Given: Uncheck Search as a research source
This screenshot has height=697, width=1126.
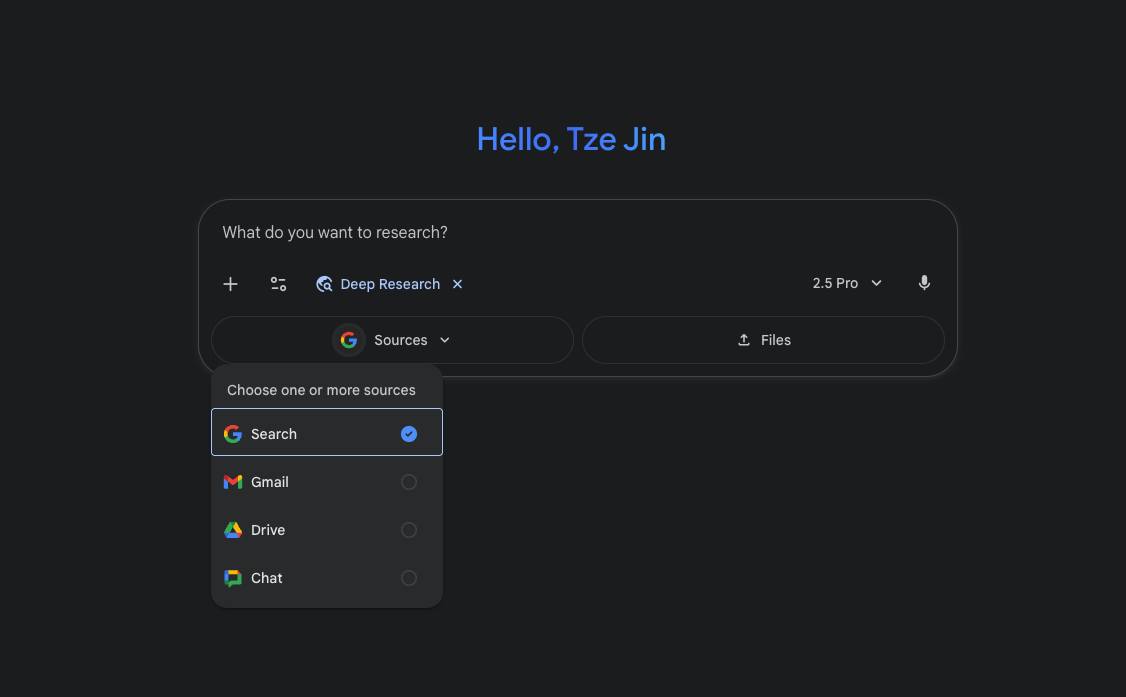Looking at the screenshot, I should [x=409, y=433].
